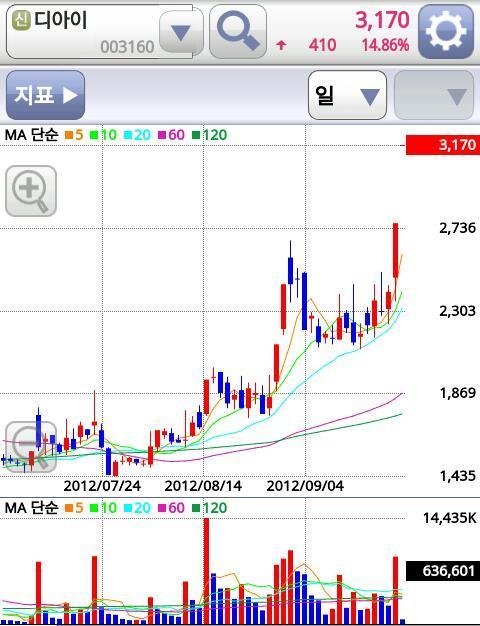
Task: Zoom out the chart with minus magnifier
Action: [x=31, y=447]
